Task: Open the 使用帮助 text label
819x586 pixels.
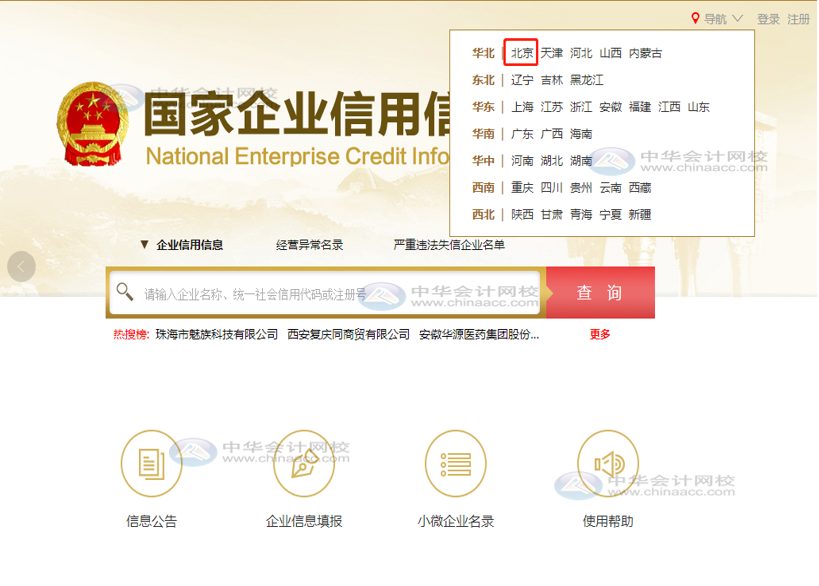Action: [x=608, y=521]
